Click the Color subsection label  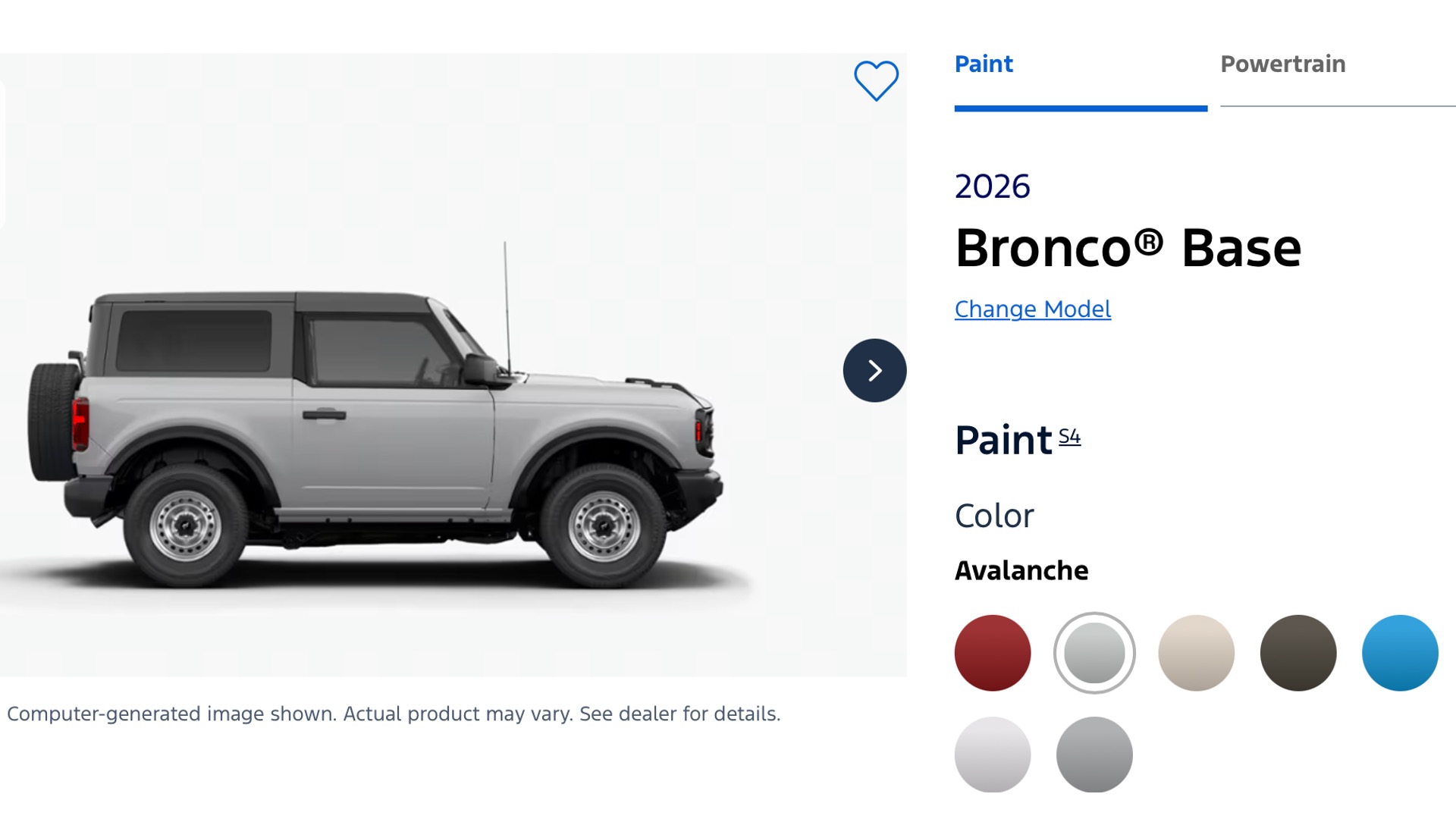pyautogui.click(x=993, y=516)
